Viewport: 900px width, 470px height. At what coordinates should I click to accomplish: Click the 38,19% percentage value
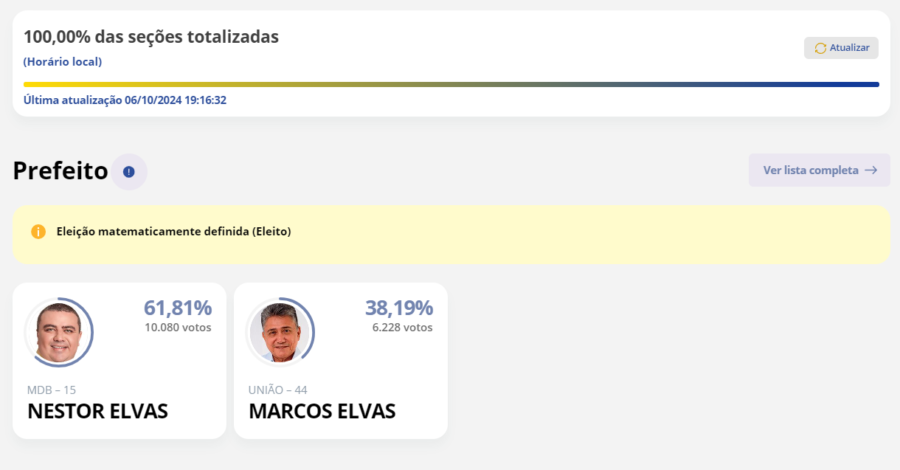click(x=399, y=308)
